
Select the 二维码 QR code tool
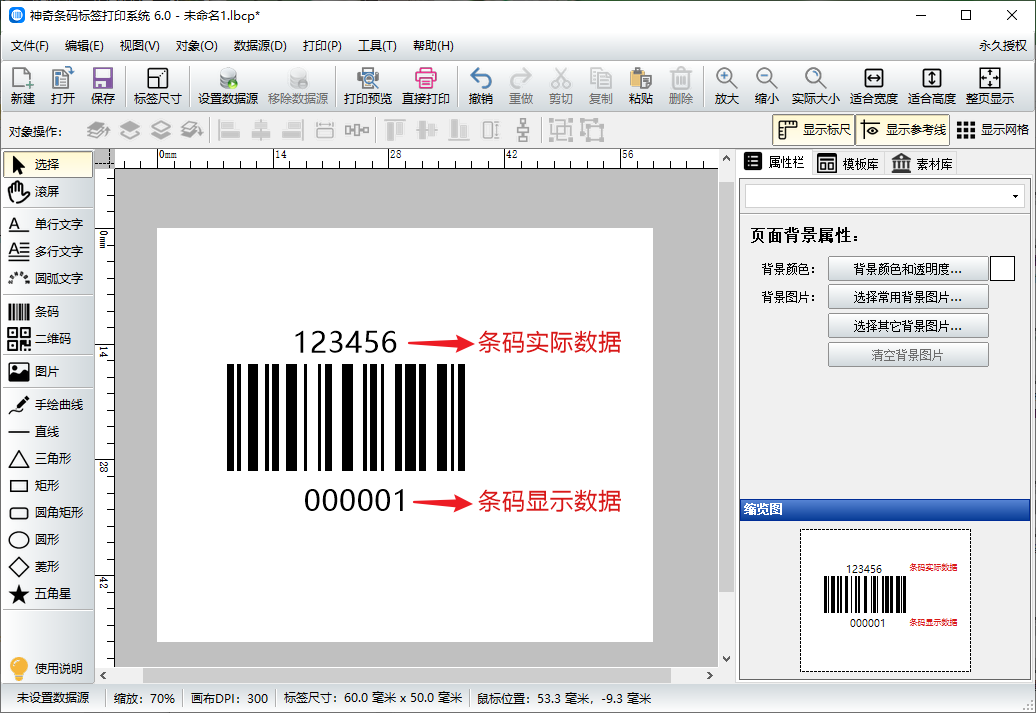pos(48,339)
